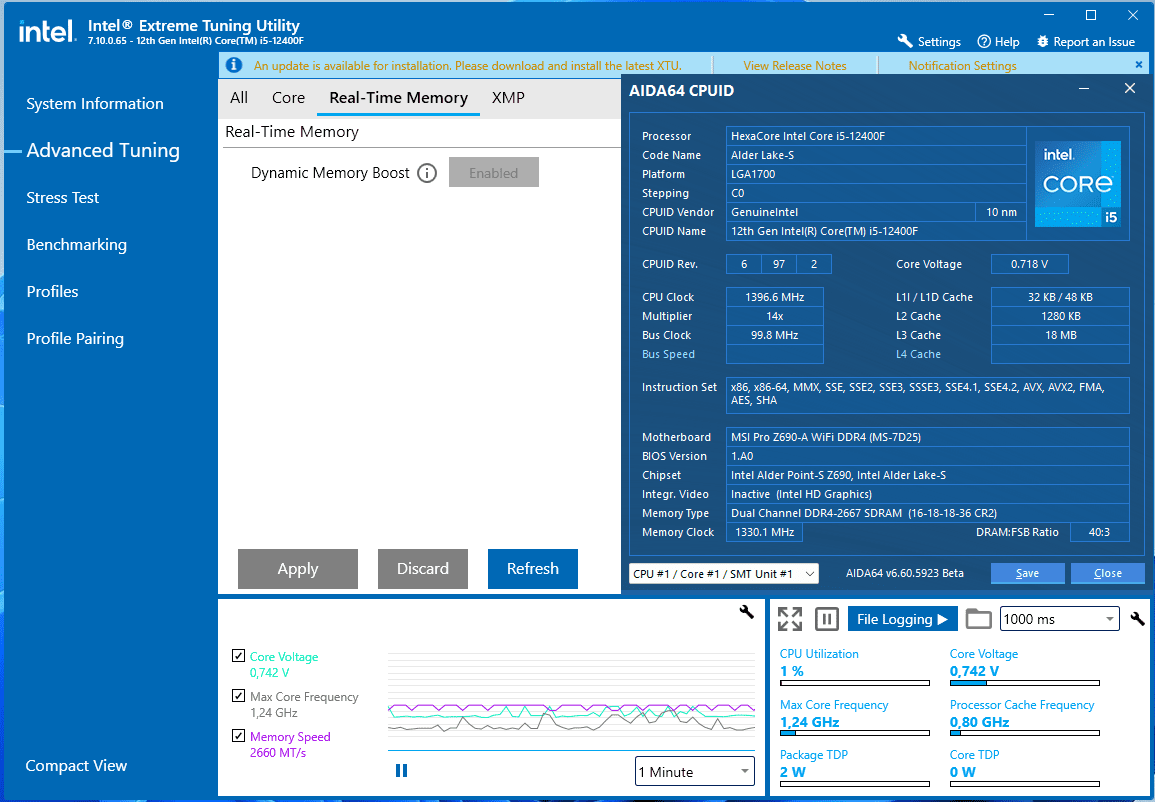Minimize the AIDA64 CPUID window
Viewport: 1155px width, 802px height.
tap(1084, 88)
